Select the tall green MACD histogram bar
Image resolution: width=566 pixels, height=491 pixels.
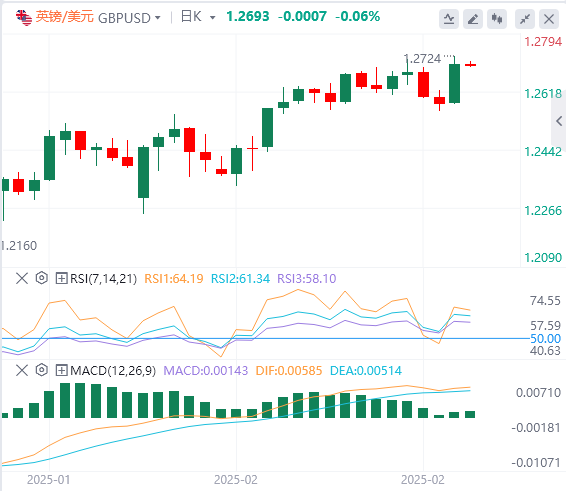65,400
